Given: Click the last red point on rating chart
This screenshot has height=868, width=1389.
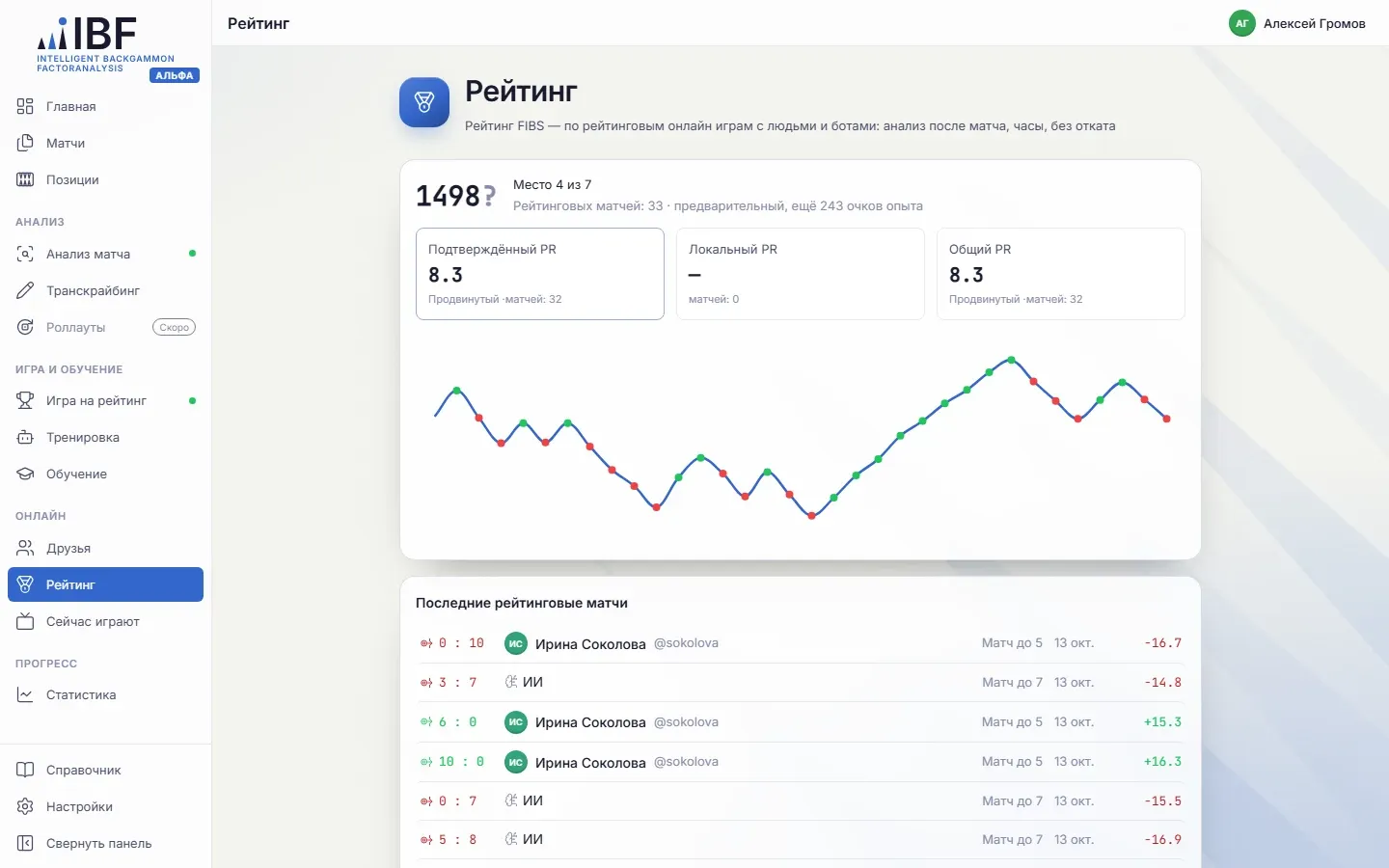Looking at the screenshot, I should [1167, 419].
